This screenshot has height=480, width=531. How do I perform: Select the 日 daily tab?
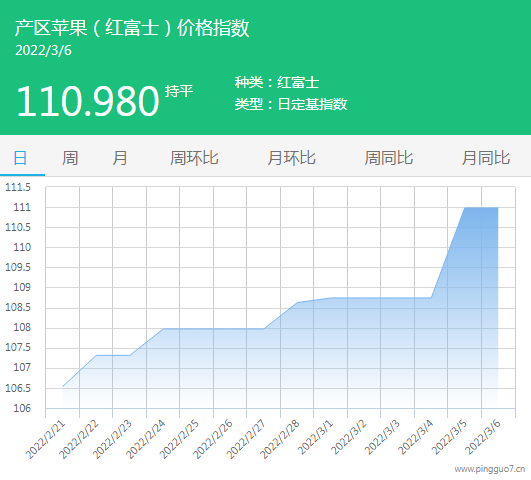coord(20,158)
